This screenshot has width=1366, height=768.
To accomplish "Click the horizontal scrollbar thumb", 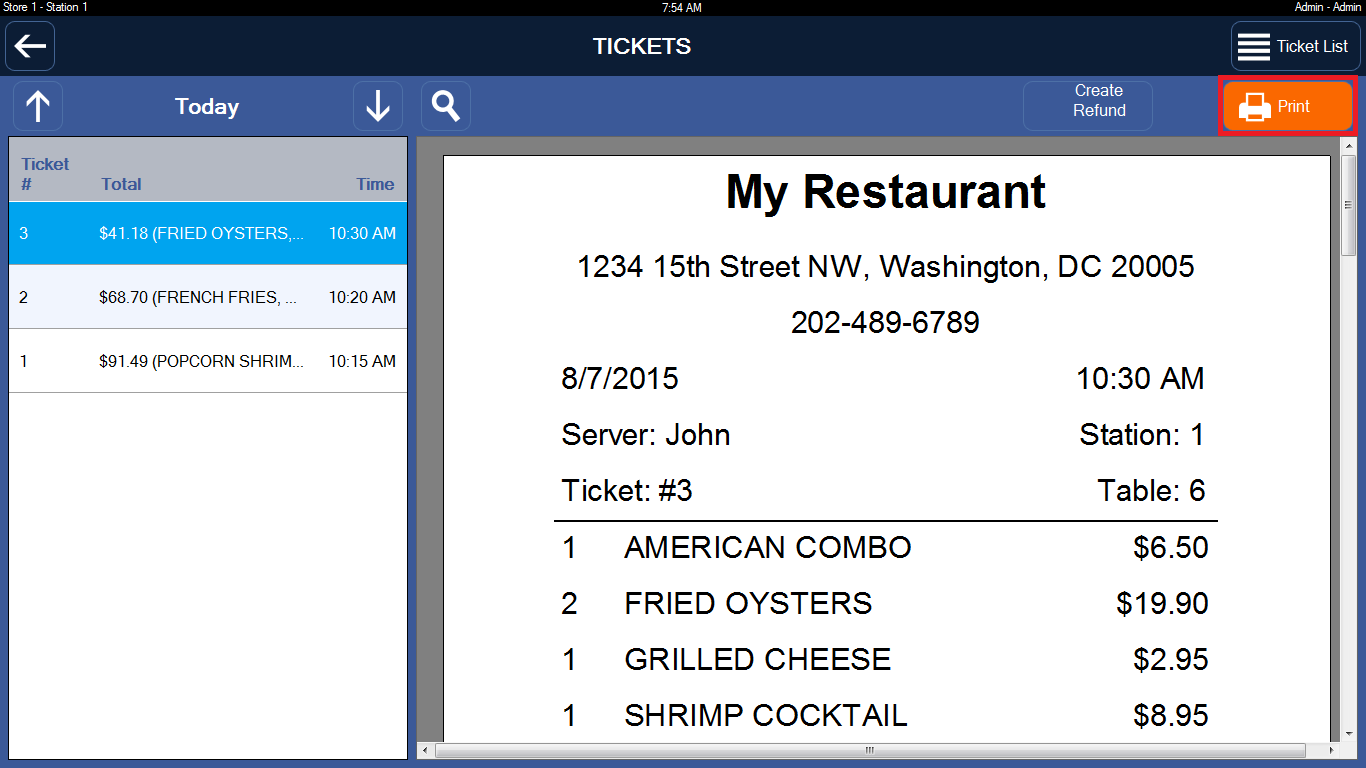I will [x=870, y=750].
